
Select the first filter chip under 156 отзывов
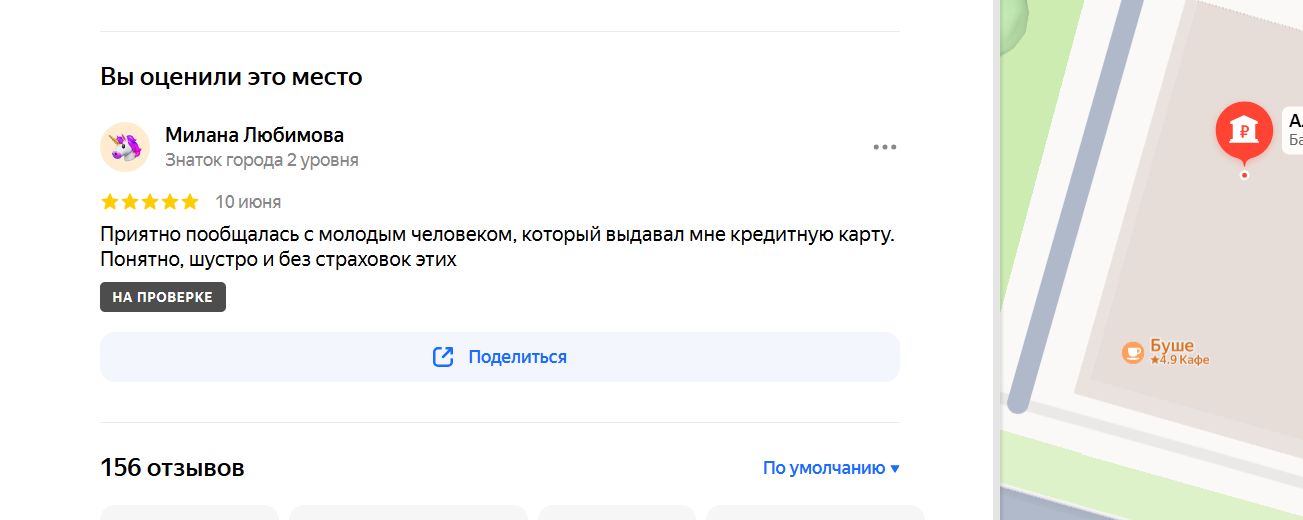(189, 512)
